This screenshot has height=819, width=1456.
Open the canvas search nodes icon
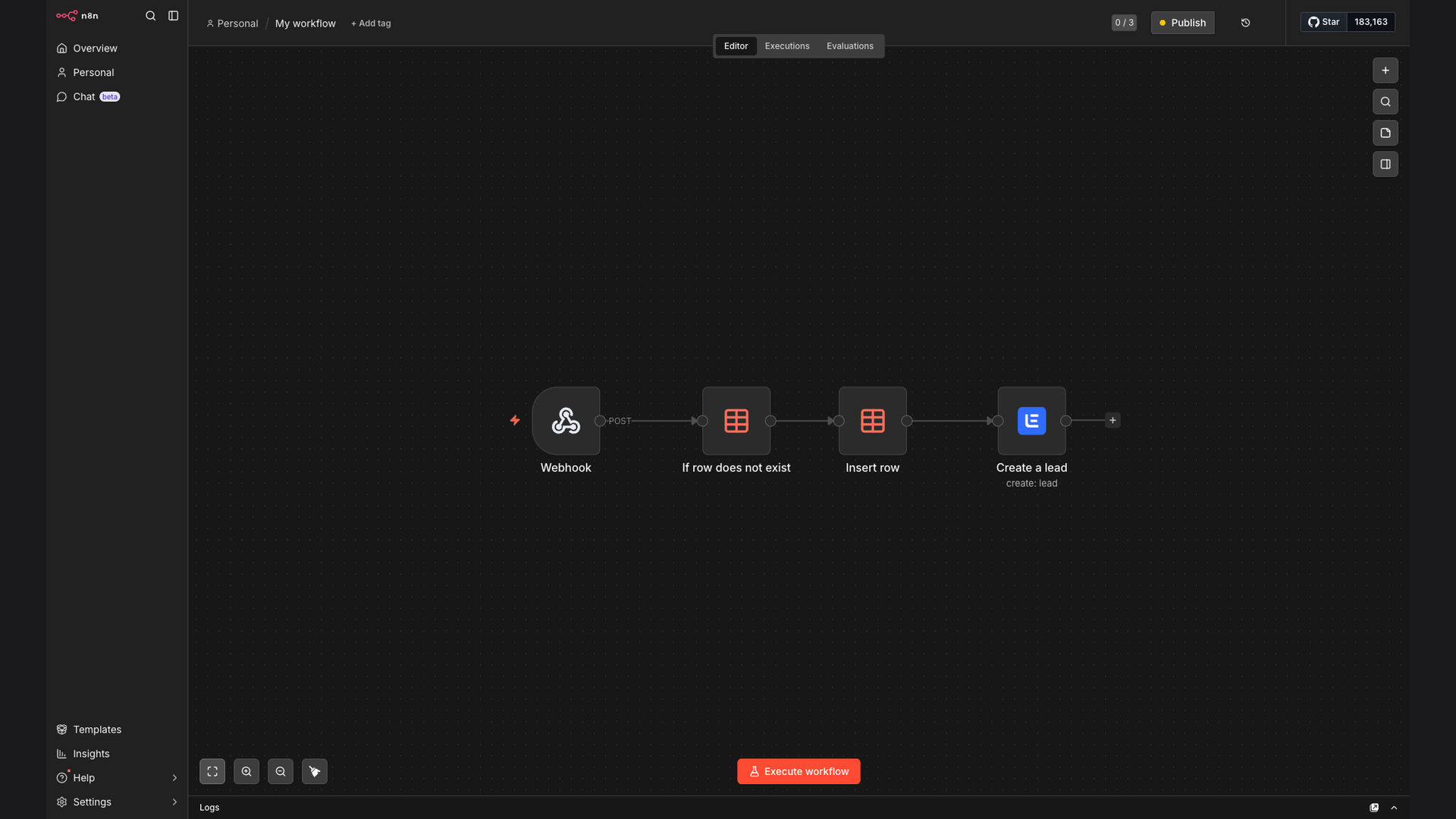click(1385, 102)
